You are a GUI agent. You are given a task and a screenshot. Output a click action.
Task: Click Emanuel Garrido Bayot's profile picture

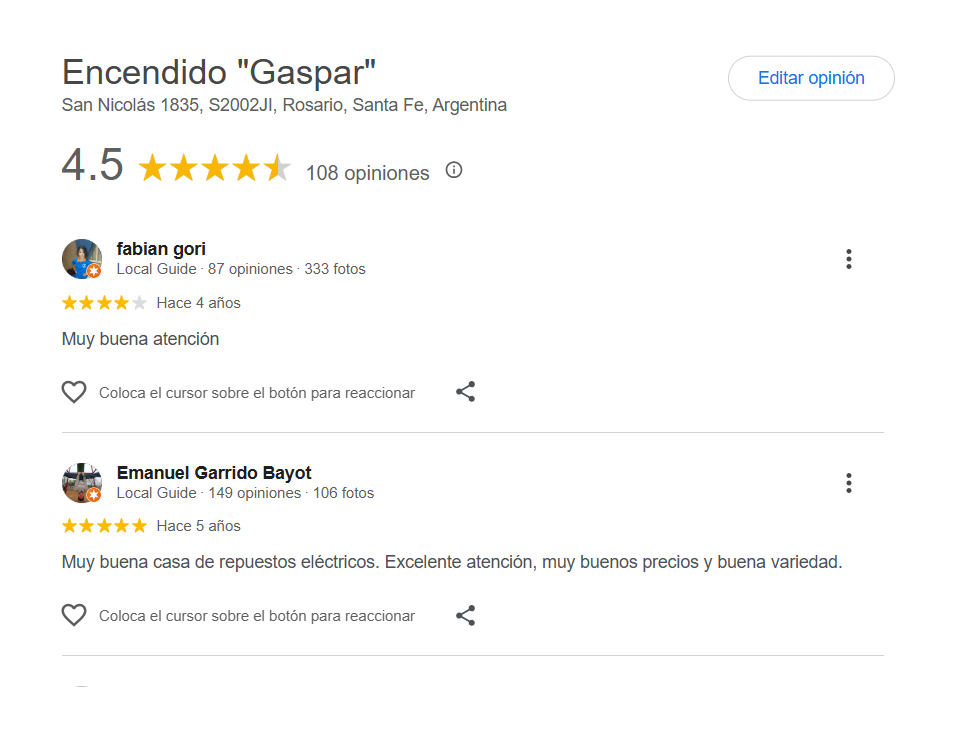[80, 482]
